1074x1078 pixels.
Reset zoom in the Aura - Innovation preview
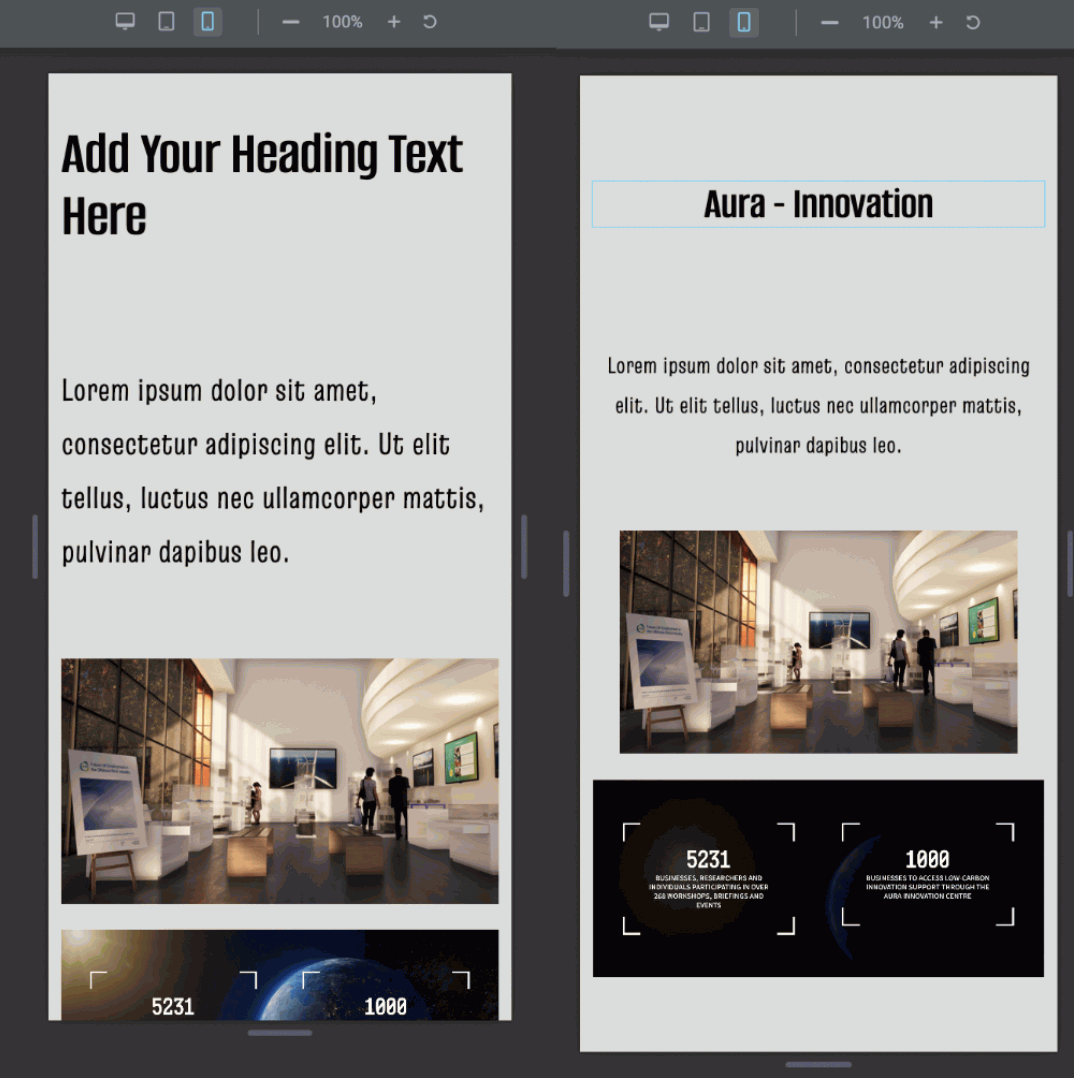973,23
